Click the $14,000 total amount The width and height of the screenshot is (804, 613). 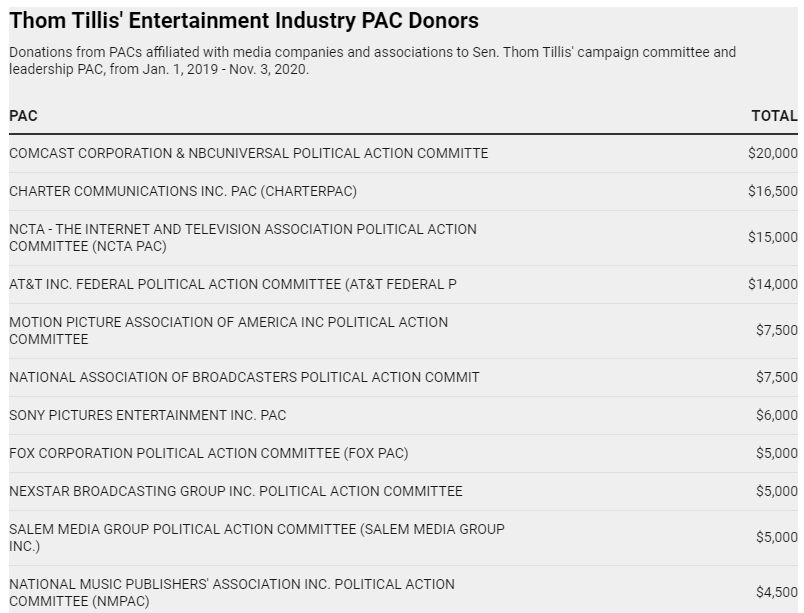click(x=772, y=284)
